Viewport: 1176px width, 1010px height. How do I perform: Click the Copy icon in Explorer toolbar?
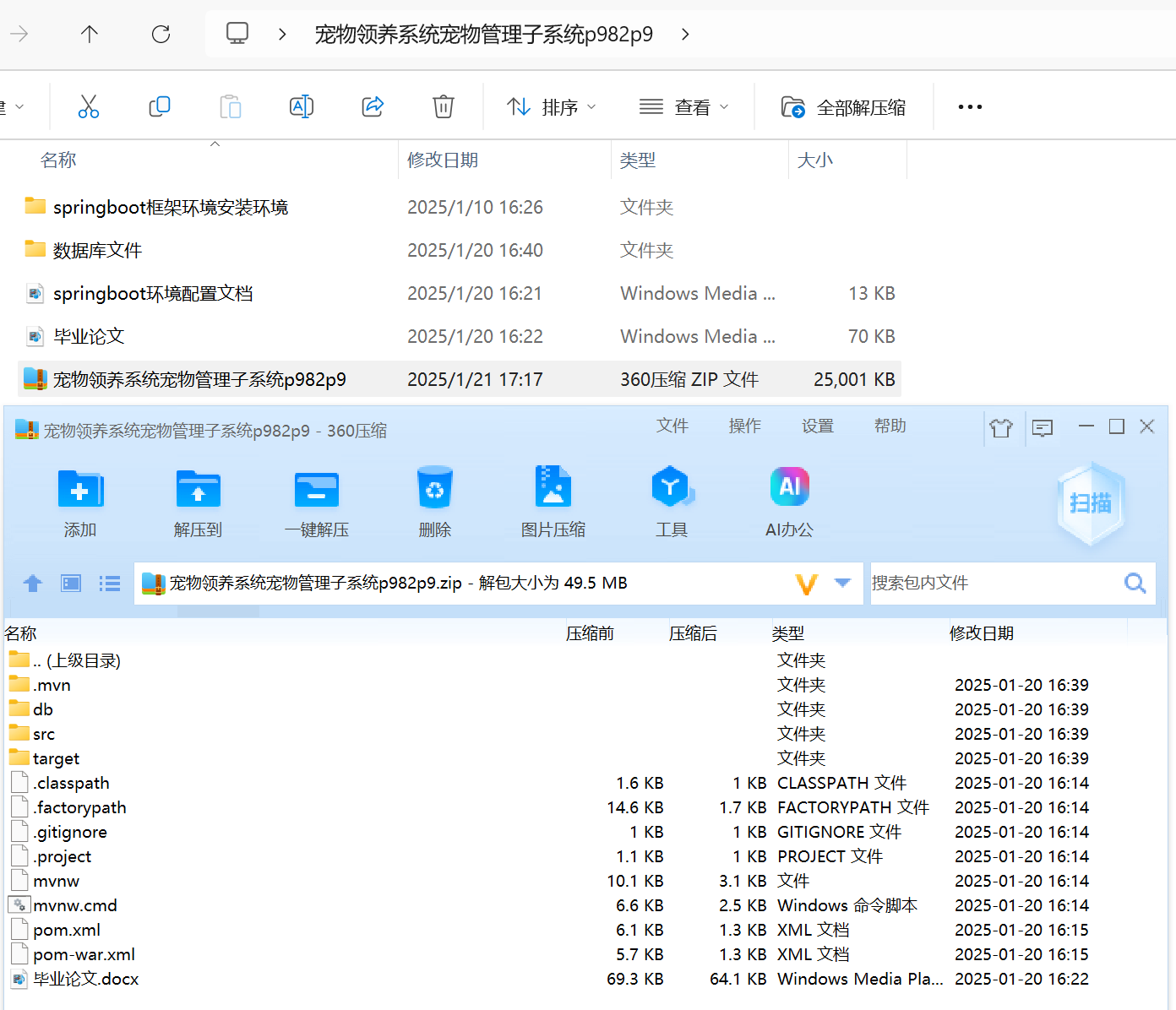pyautogui.click(x=160, y=106)
